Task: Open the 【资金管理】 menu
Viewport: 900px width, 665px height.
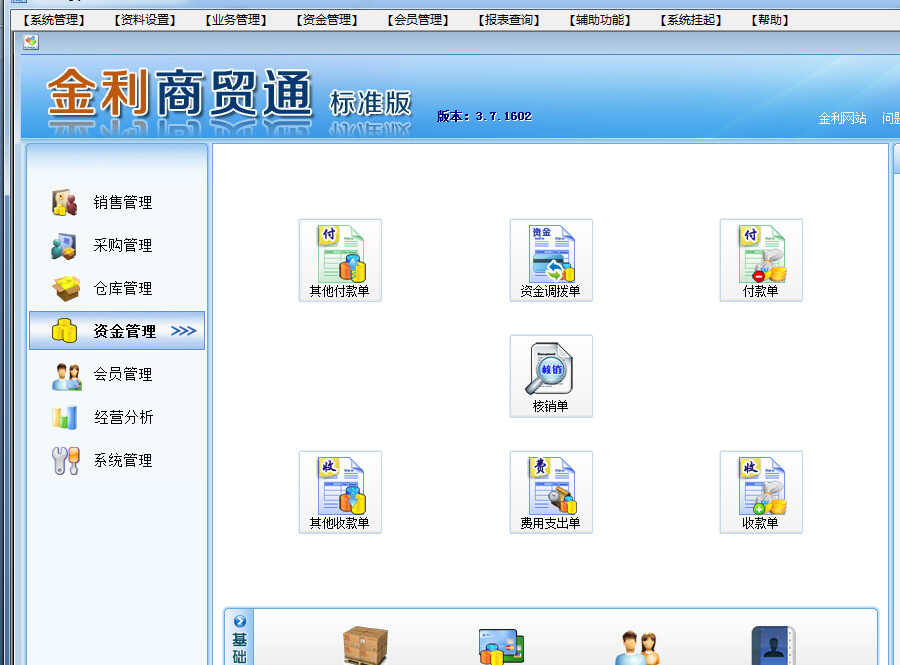Action: [327, 20]
